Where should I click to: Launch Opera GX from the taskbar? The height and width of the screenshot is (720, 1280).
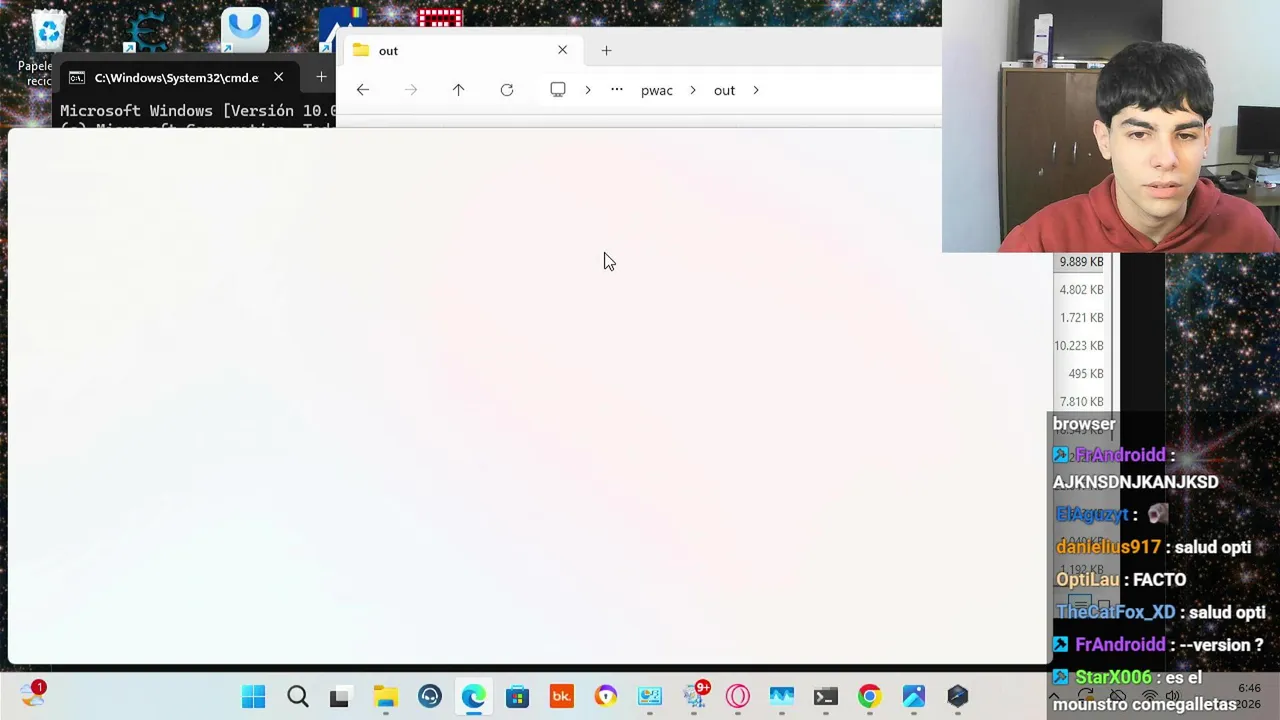point(738,697)
